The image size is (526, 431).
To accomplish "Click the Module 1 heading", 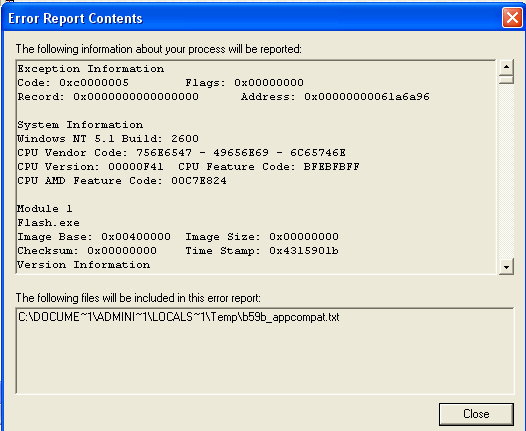I will [x=45, y=209].
